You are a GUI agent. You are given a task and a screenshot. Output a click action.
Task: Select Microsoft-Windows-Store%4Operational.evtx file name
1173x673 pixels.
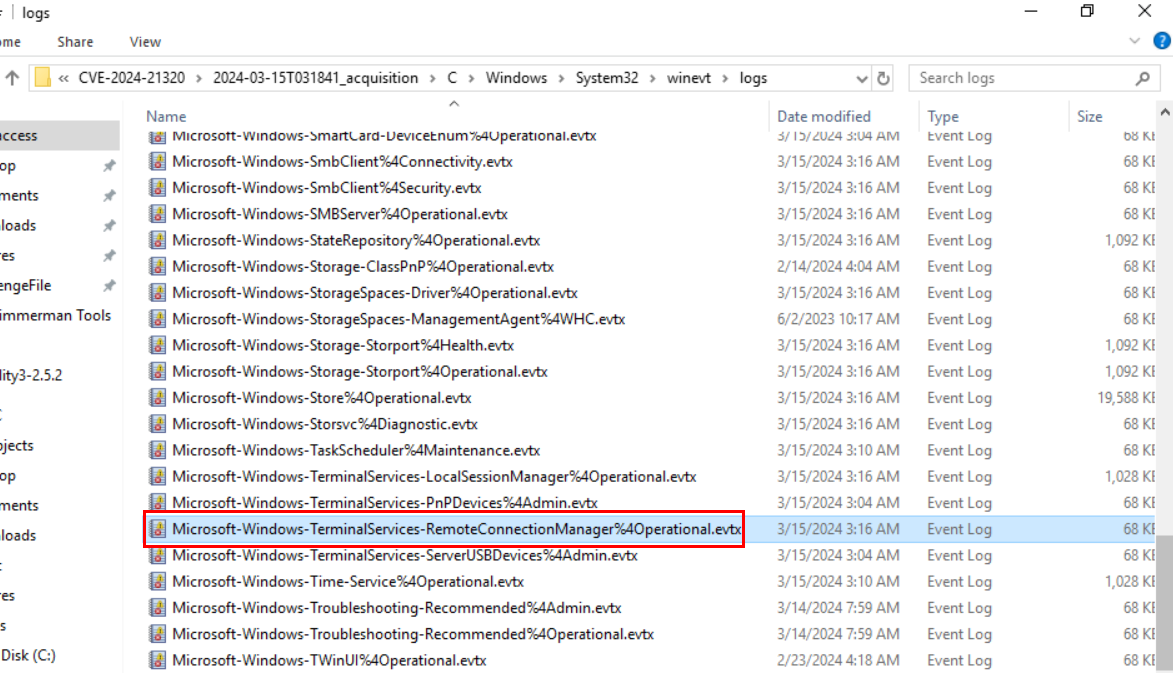[322, 398]
